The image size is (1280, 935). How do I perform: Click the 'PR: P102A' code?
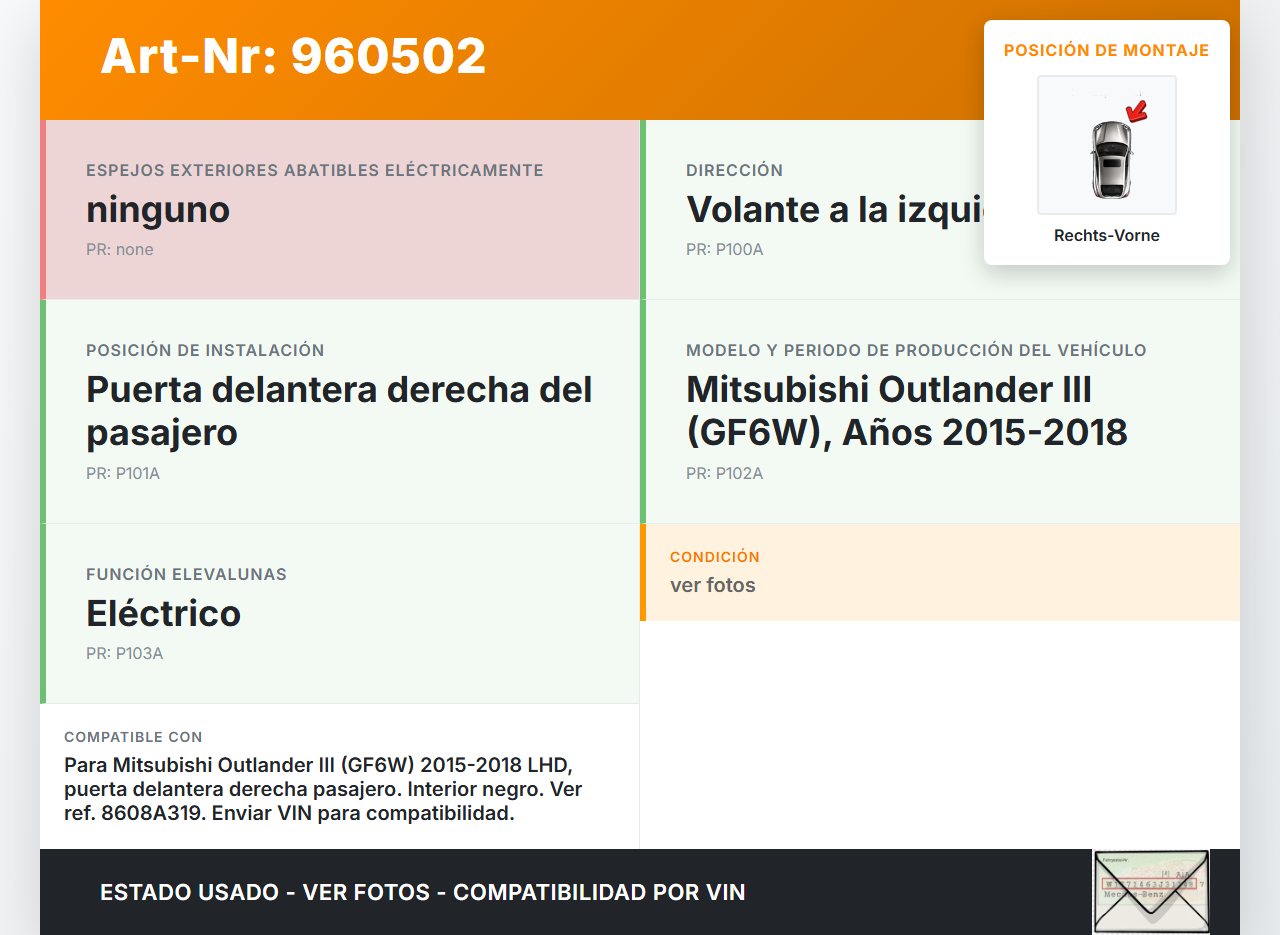[x=724, y=473]
